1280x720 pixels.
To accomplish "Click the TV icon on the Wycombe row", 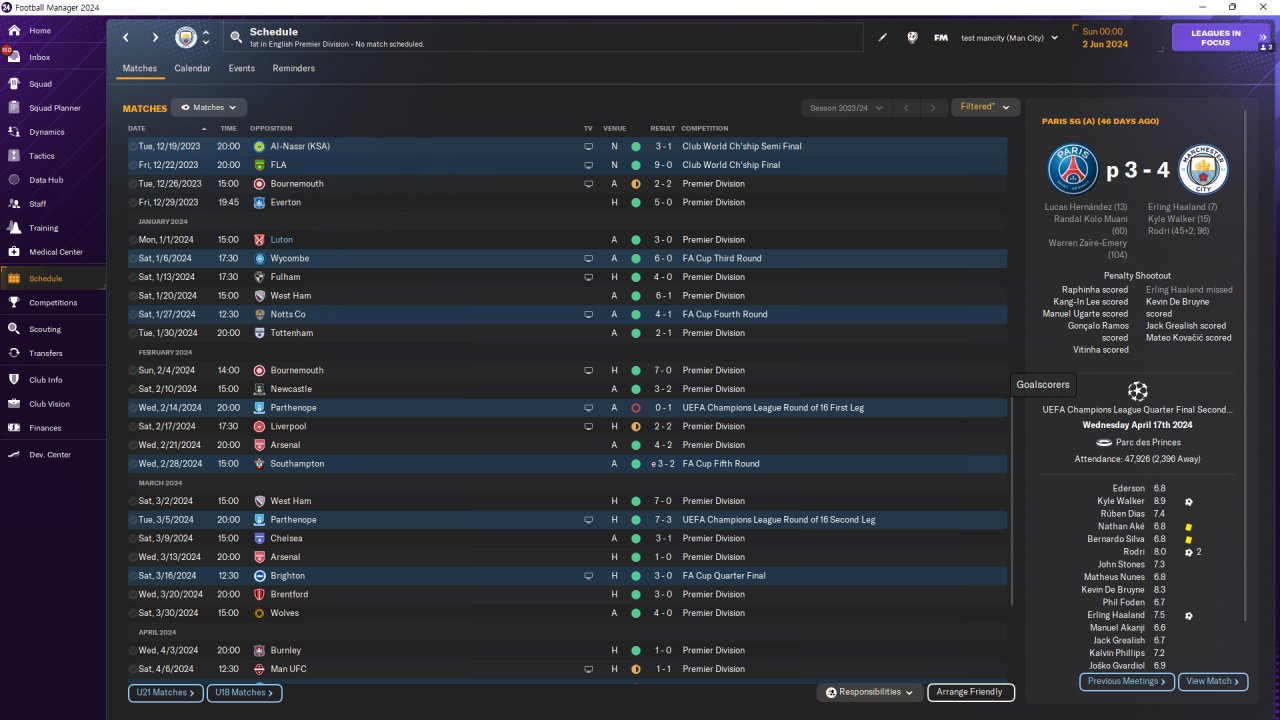I will [x=589, y=258].
